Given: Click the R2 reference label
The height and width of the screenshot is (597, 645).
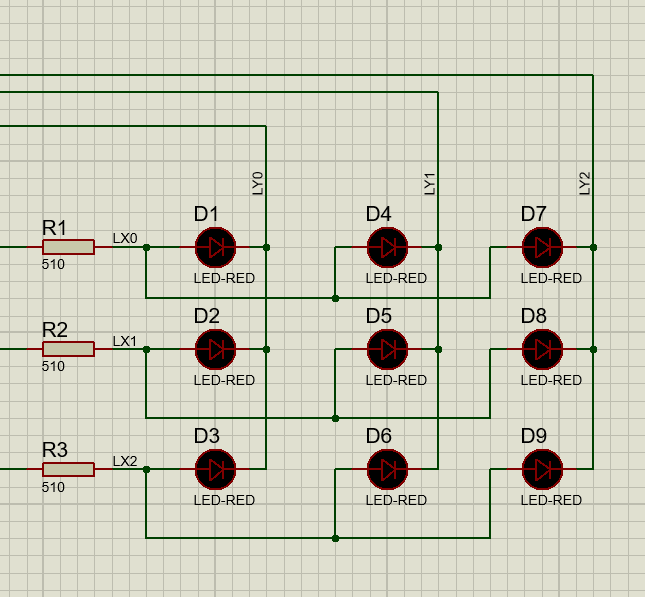Looking at the screenshot, I should click(x=55, y=330).
